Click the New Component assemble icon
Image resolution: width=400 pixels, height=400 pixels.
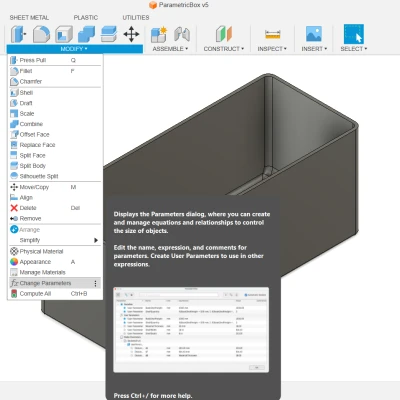click(159, 34)
